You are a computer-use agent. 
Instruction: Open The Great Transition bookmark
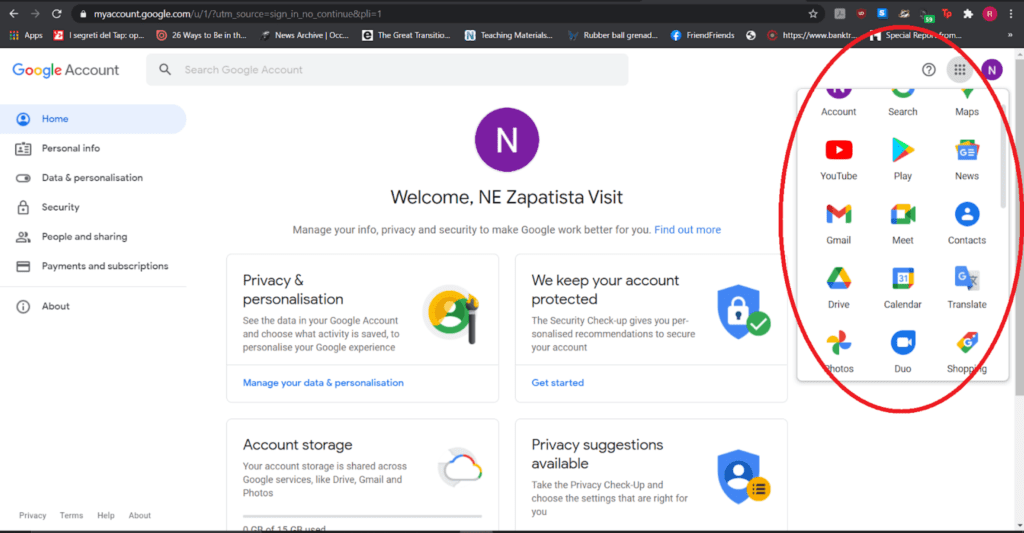406,35
